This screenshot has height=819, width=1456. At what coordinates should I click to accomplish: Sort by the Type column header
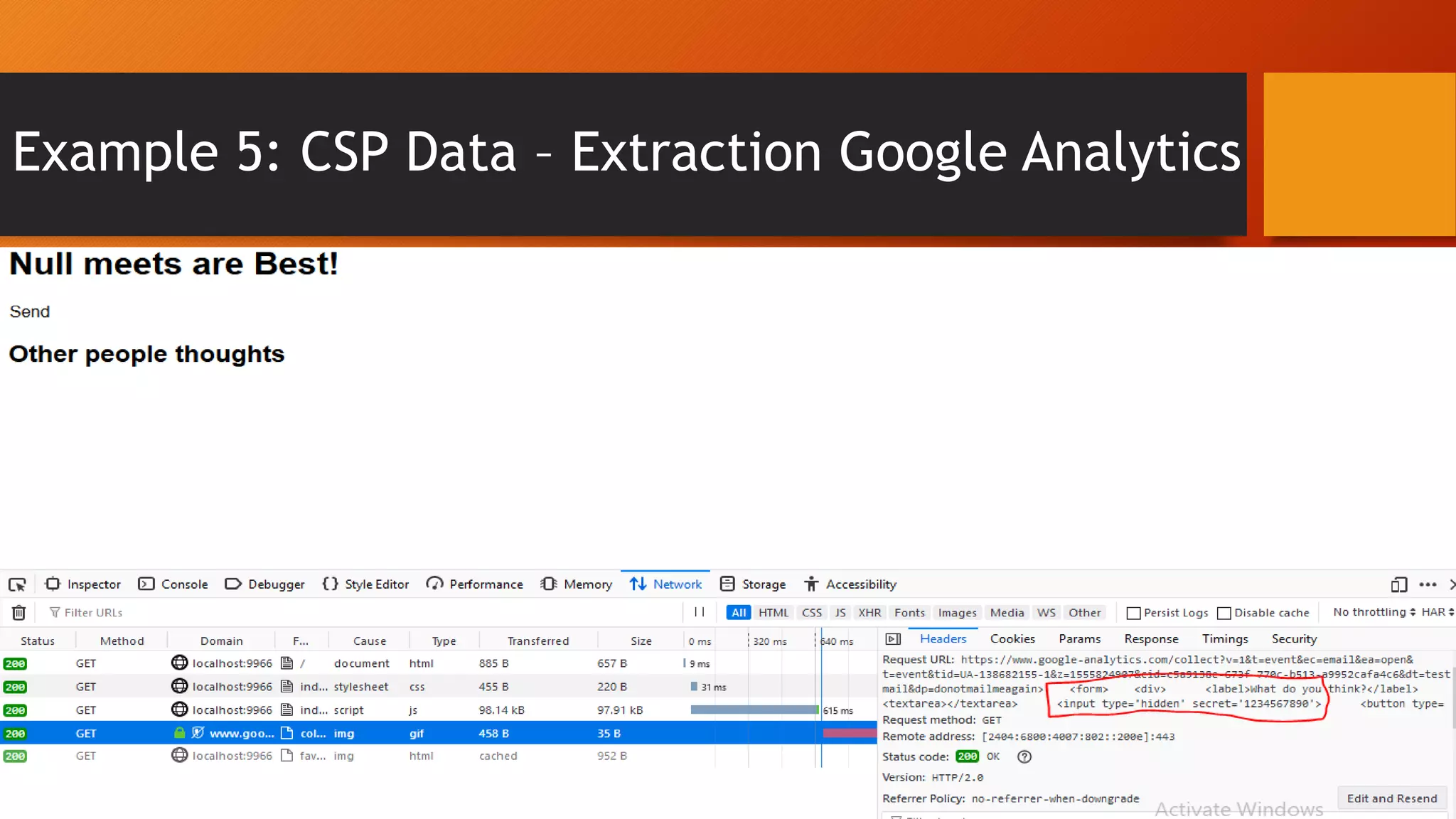[444, 641]
